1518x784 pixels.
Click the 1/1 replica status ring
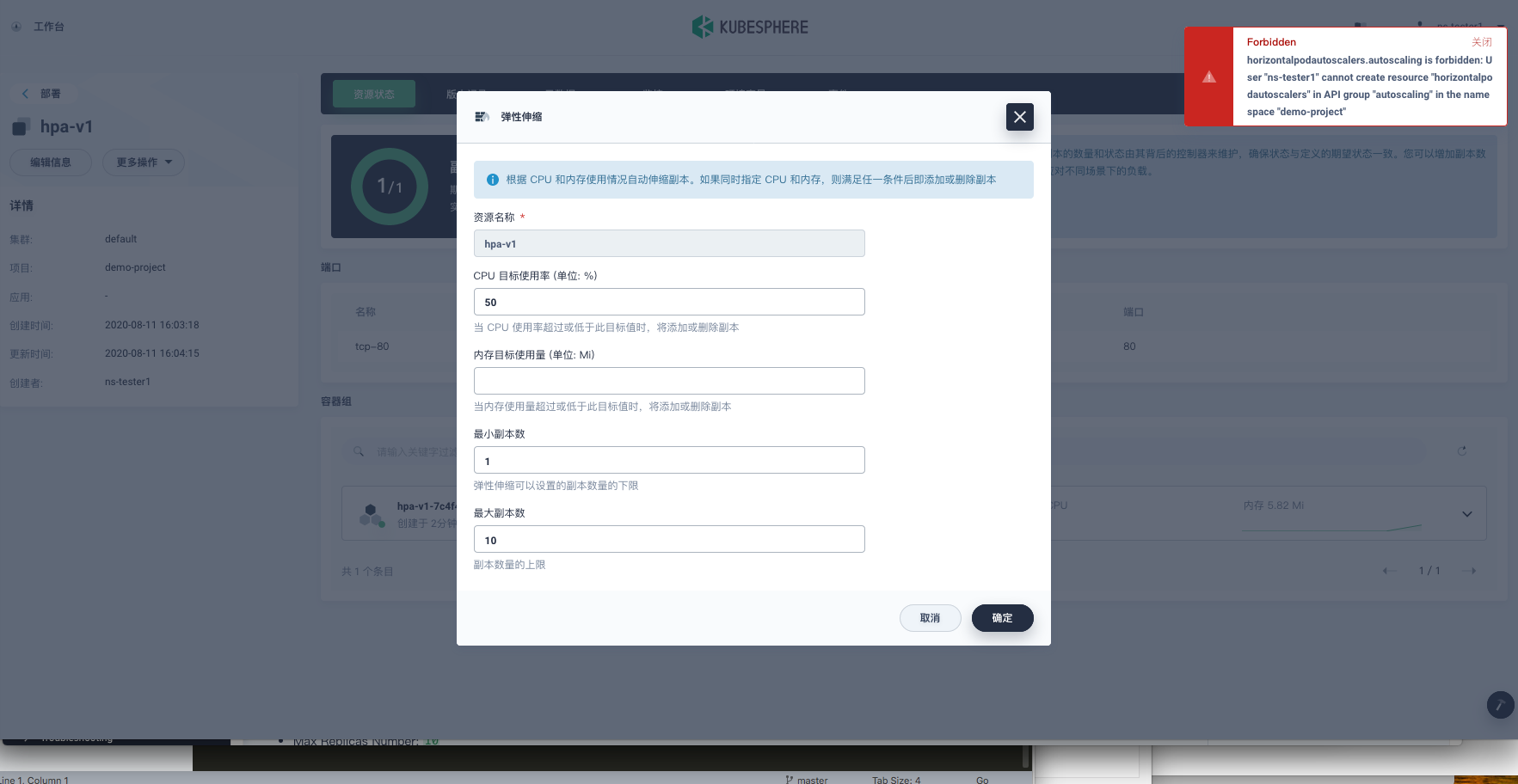pos(389,187)
